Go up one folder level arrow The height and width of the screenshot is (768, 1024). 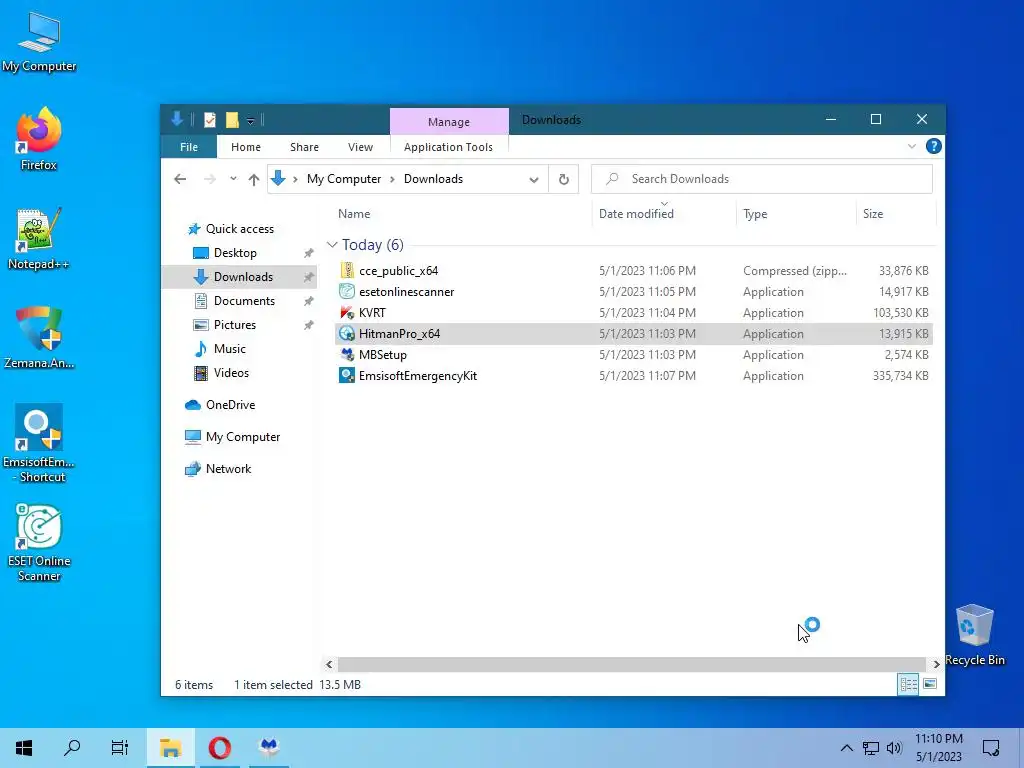pyautogui.click(x=254, y=179)
